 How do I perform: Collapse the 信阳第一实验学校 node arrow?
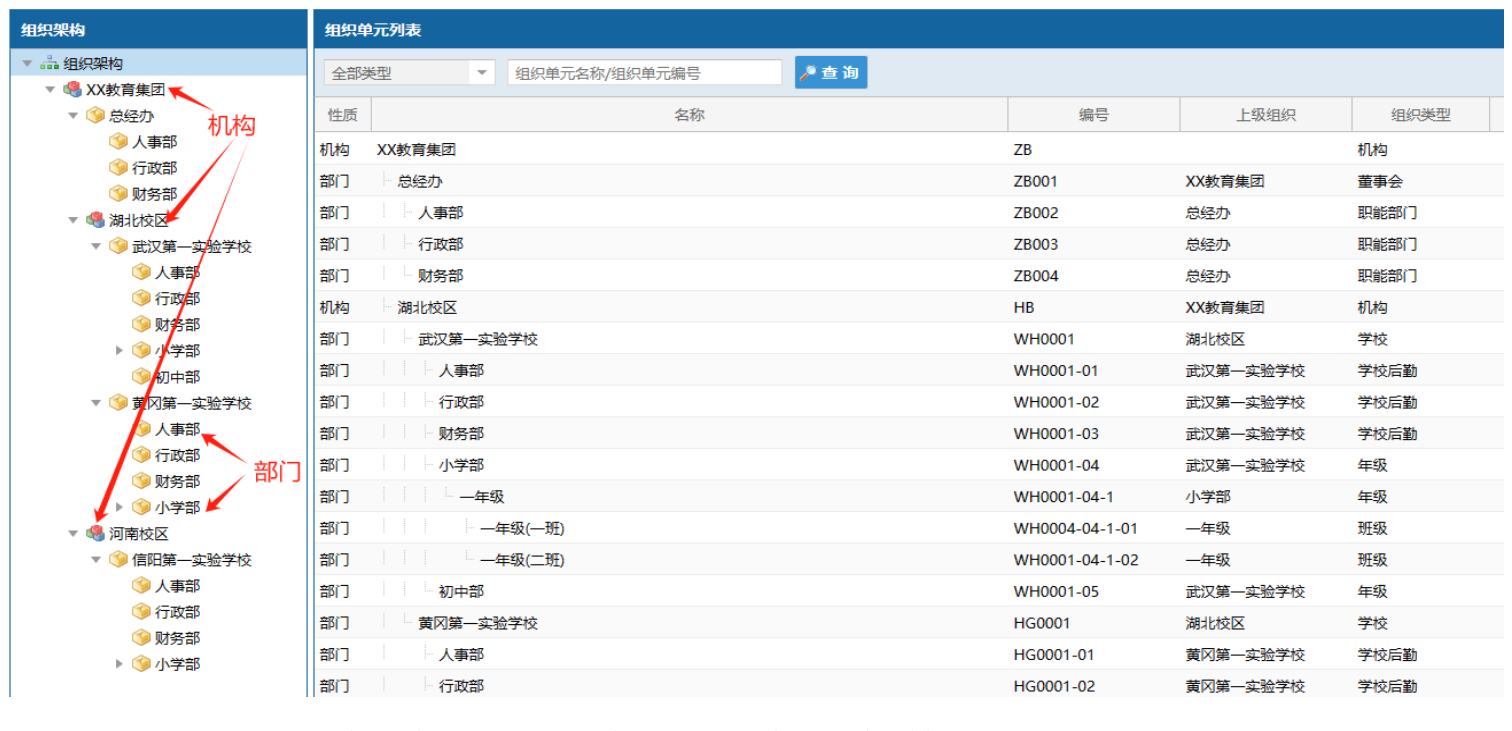coord(96,559)
